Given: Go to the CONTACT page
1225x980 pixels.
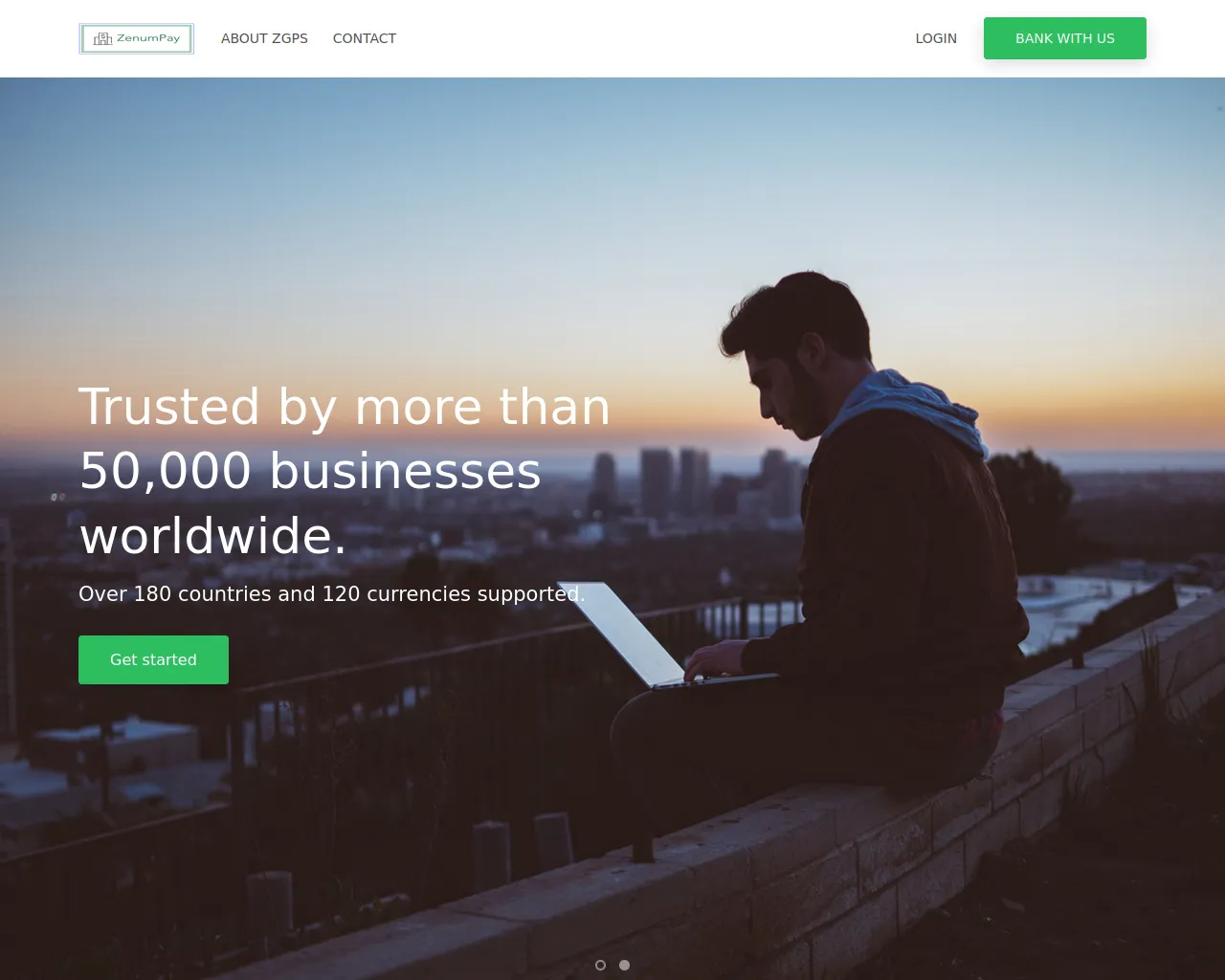Looking at the screenshot, I should [365, 38].
